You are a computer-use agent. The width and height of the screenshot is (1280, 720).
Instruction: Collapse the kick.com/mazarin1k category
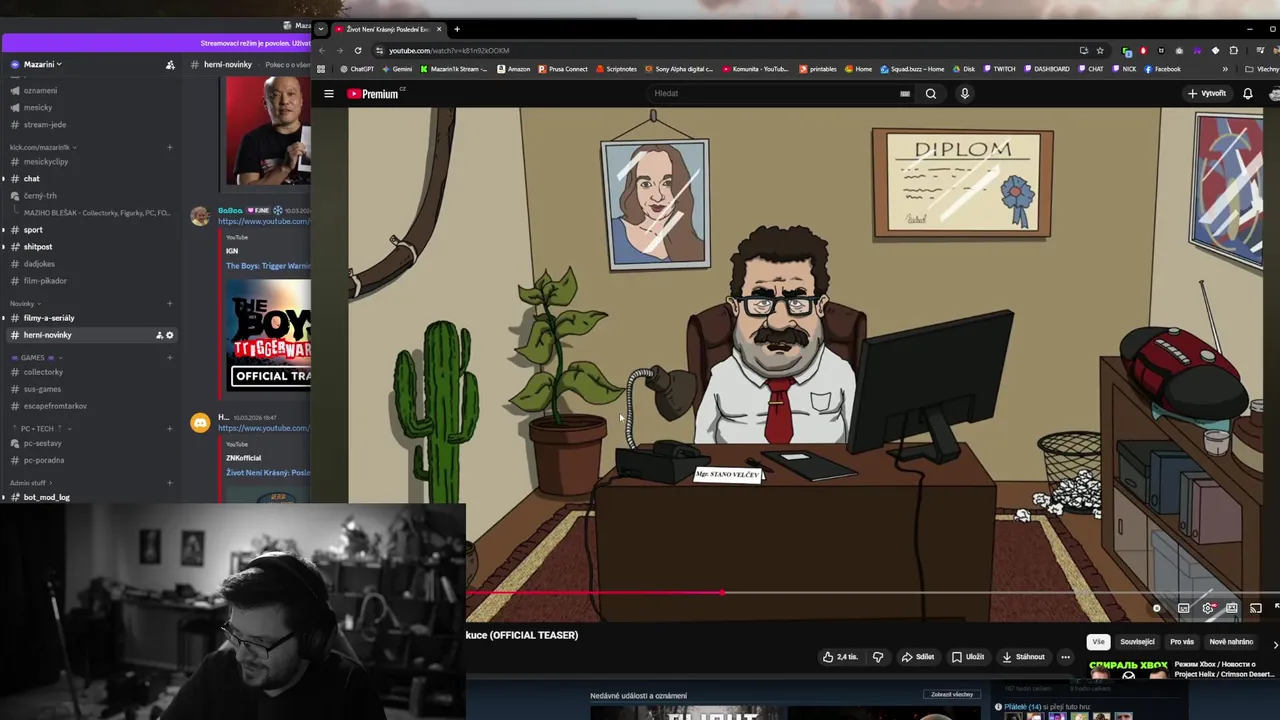coord(43,147)
